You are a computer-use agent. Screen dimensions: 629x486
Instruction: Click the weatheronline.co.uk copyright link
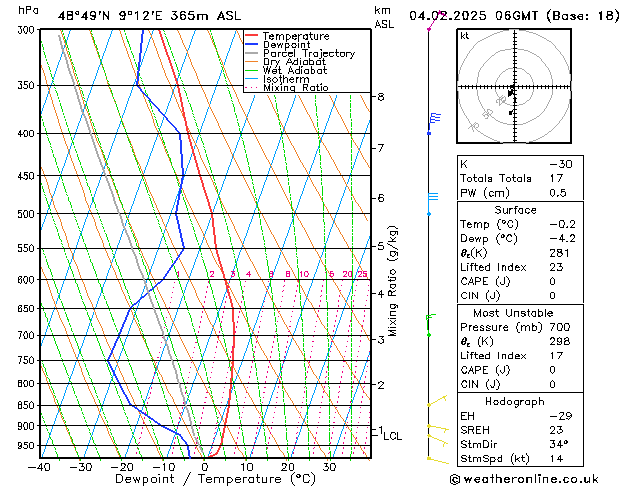tap(536, 478)
